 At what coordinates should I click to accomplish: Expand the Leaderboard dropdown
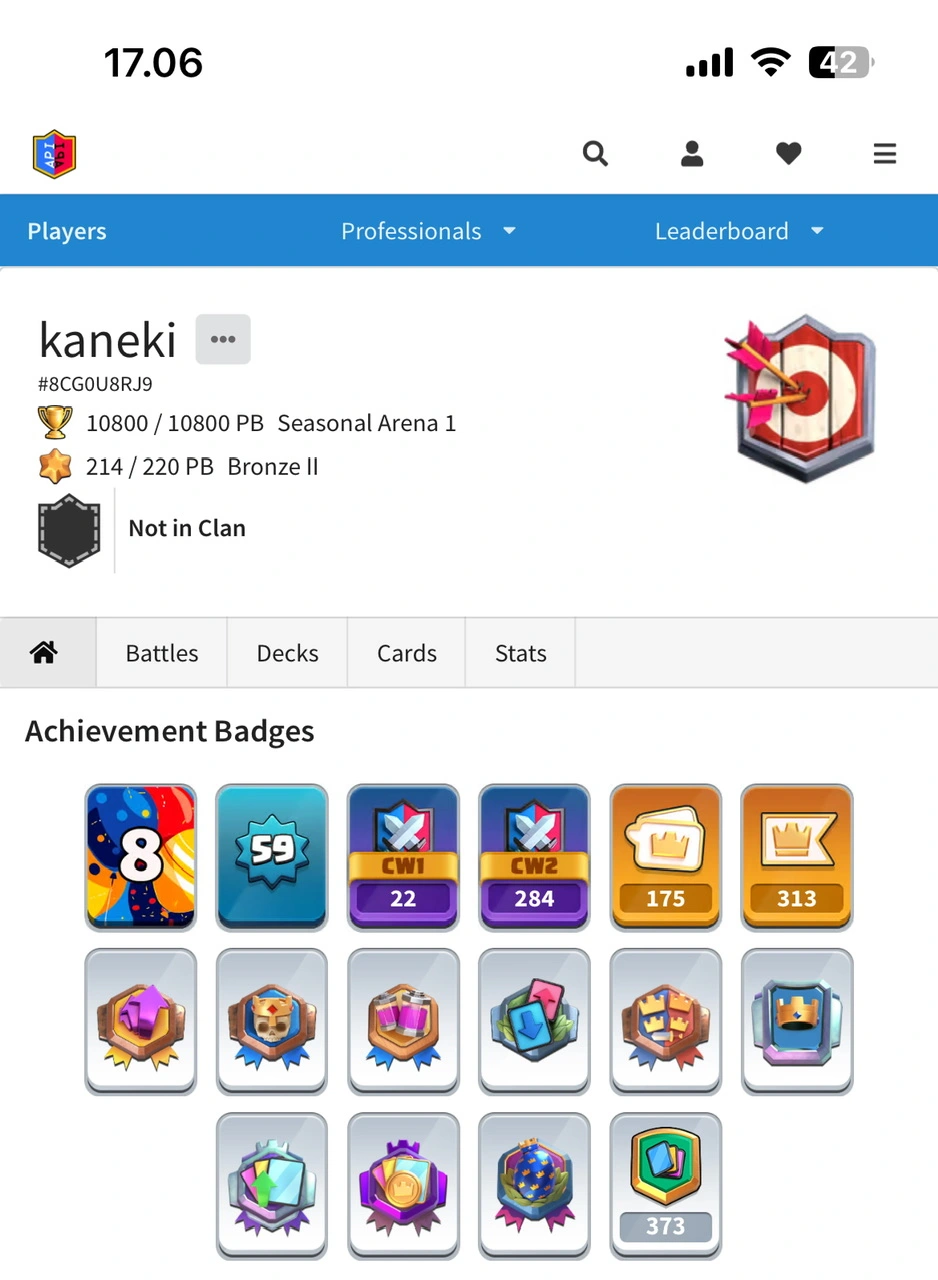click(739, 231)
